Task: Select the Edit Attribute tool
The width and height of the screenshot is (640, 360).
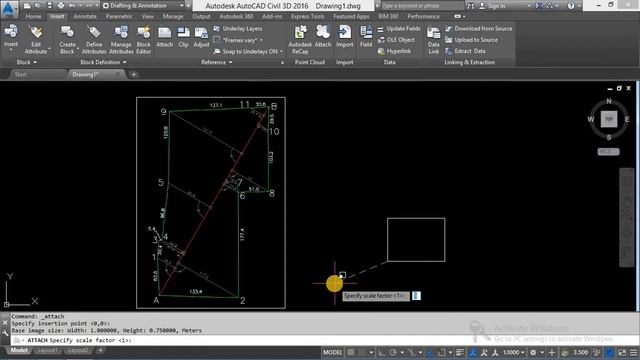Action: click(x=36, y=40)
